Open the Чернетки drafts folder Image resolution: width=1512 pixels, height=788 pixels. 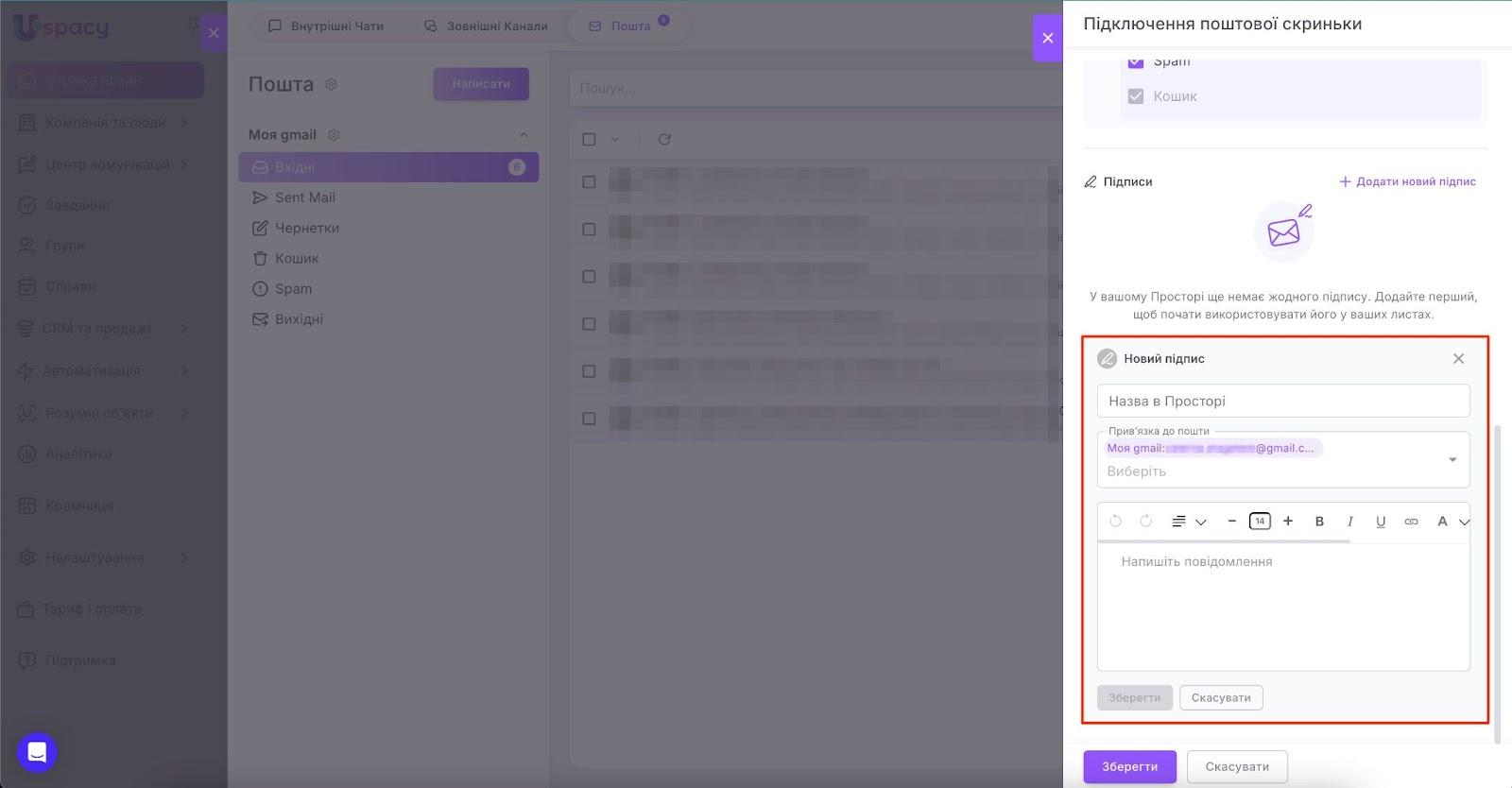tap(388, 228)
